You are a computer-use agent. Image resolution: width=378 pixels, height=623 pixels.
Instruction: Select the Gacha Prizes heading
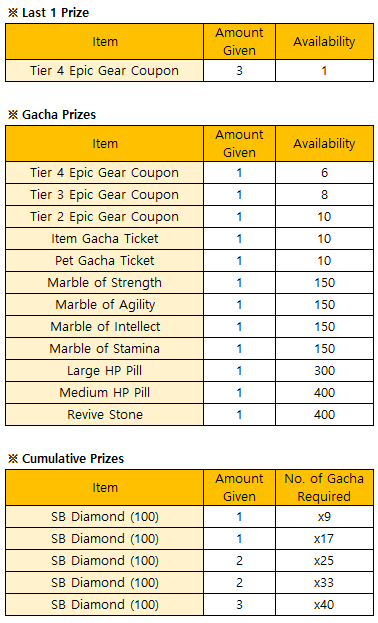[x=52, y=114]
